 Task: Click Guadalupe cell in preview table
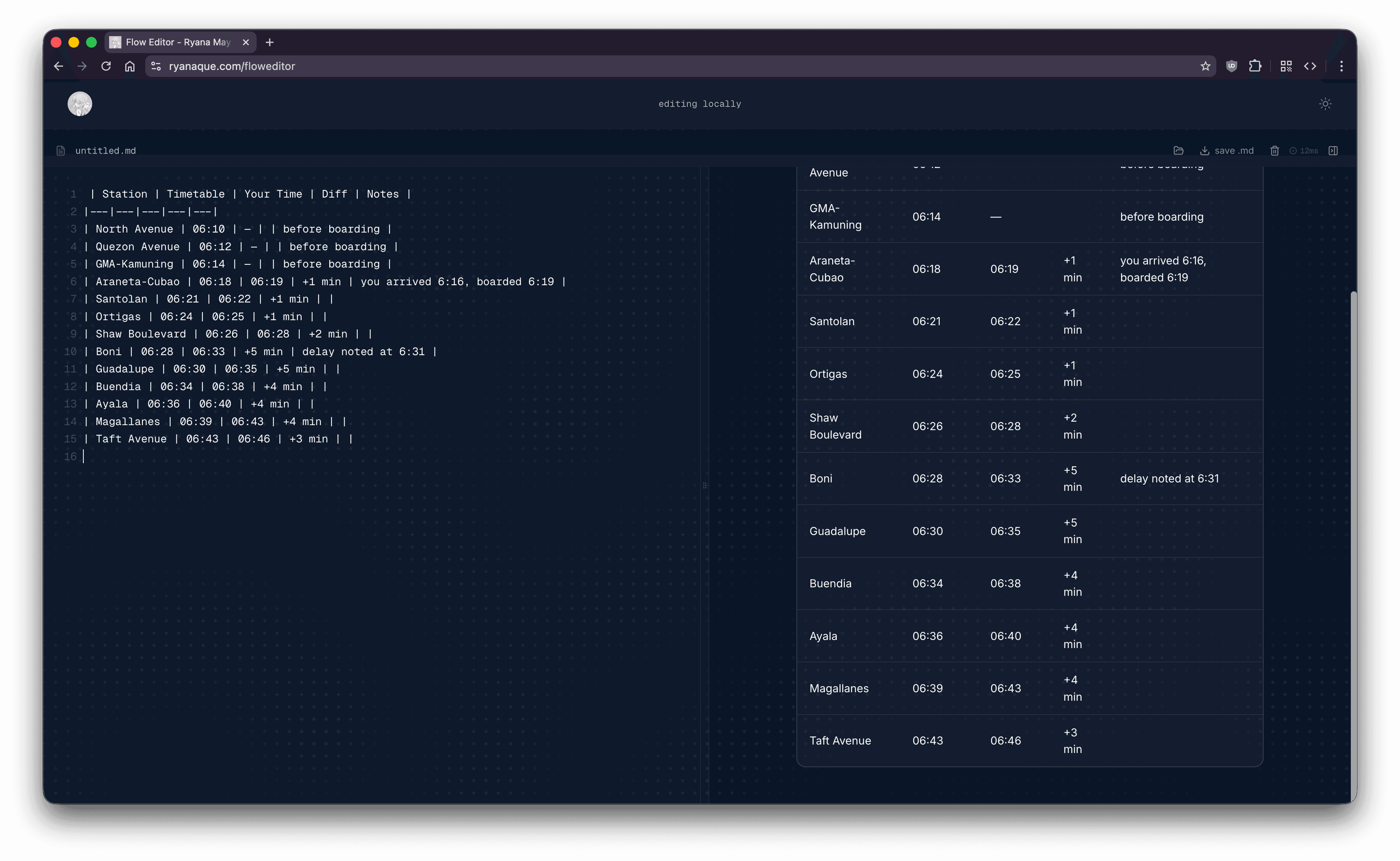(837, 531)
